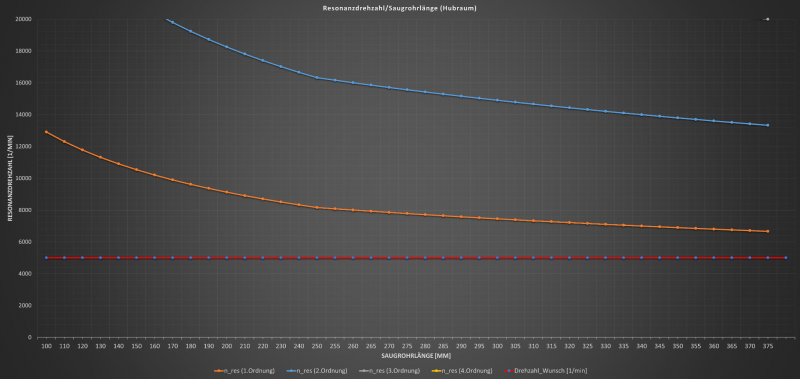Click the 20000 label on the vertical axis

24,19
